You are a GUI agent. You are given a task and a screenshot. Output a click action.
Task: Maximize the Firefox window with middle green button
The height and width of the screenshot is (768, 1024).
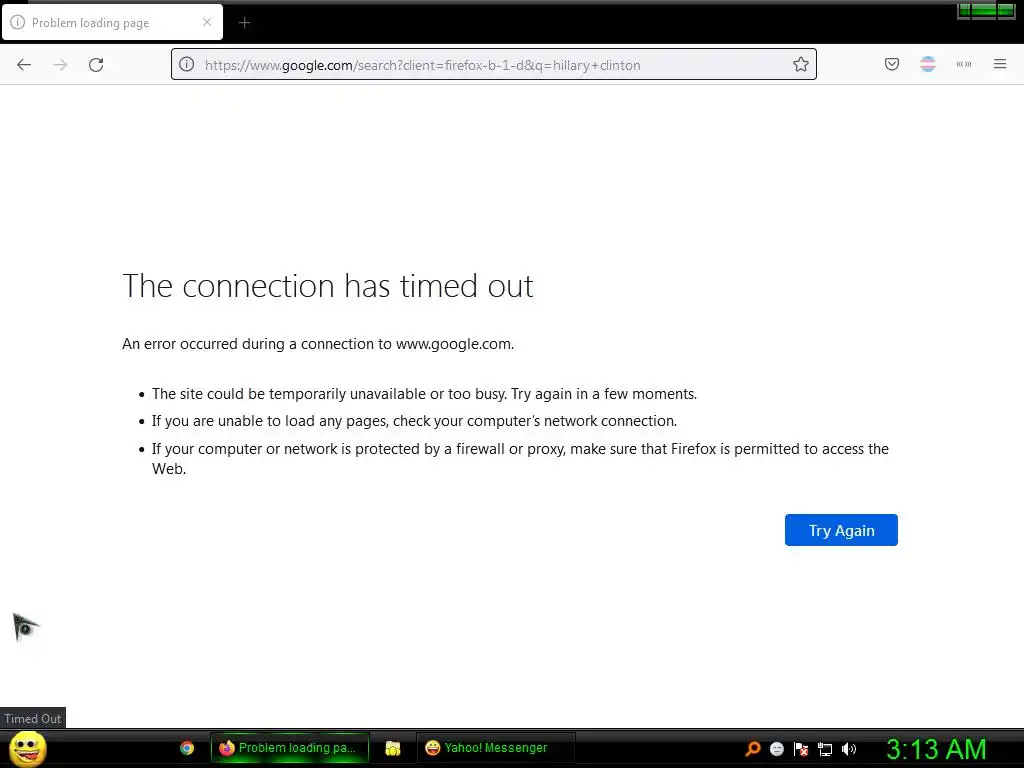point(984,10)
